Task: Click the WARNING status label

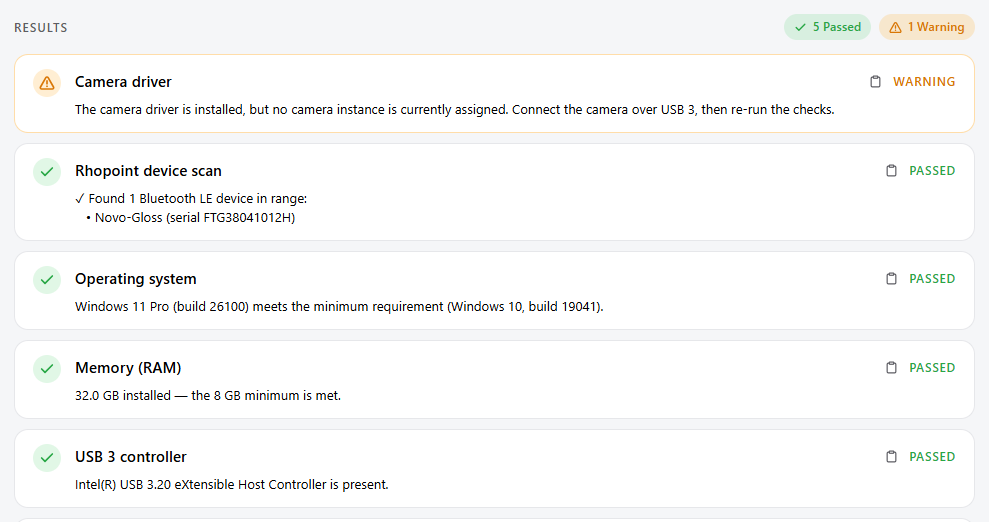Action: (x=924, y=82)
